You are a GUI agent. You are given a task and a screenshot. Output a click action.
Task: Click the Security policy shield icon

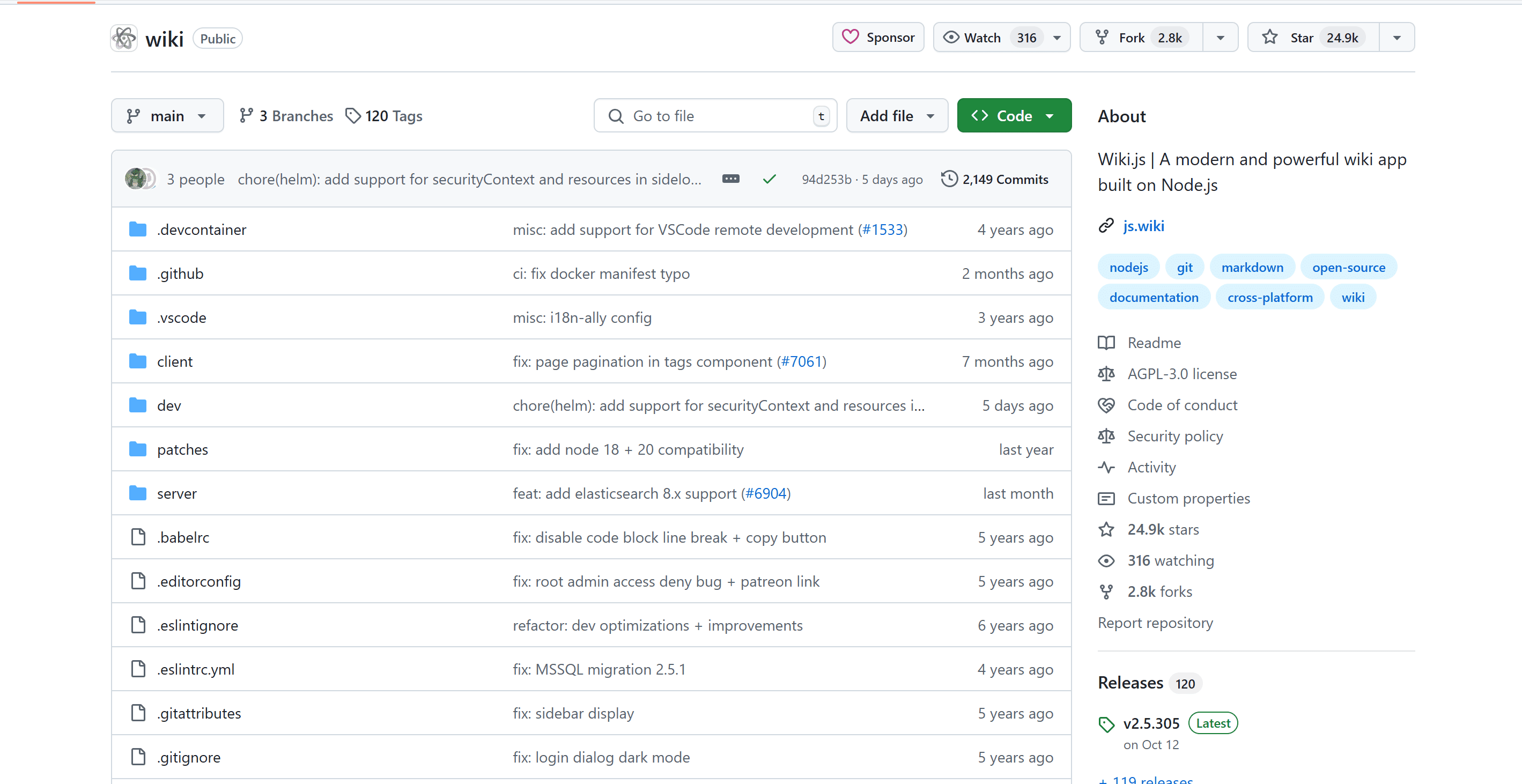coord(1106,436)
